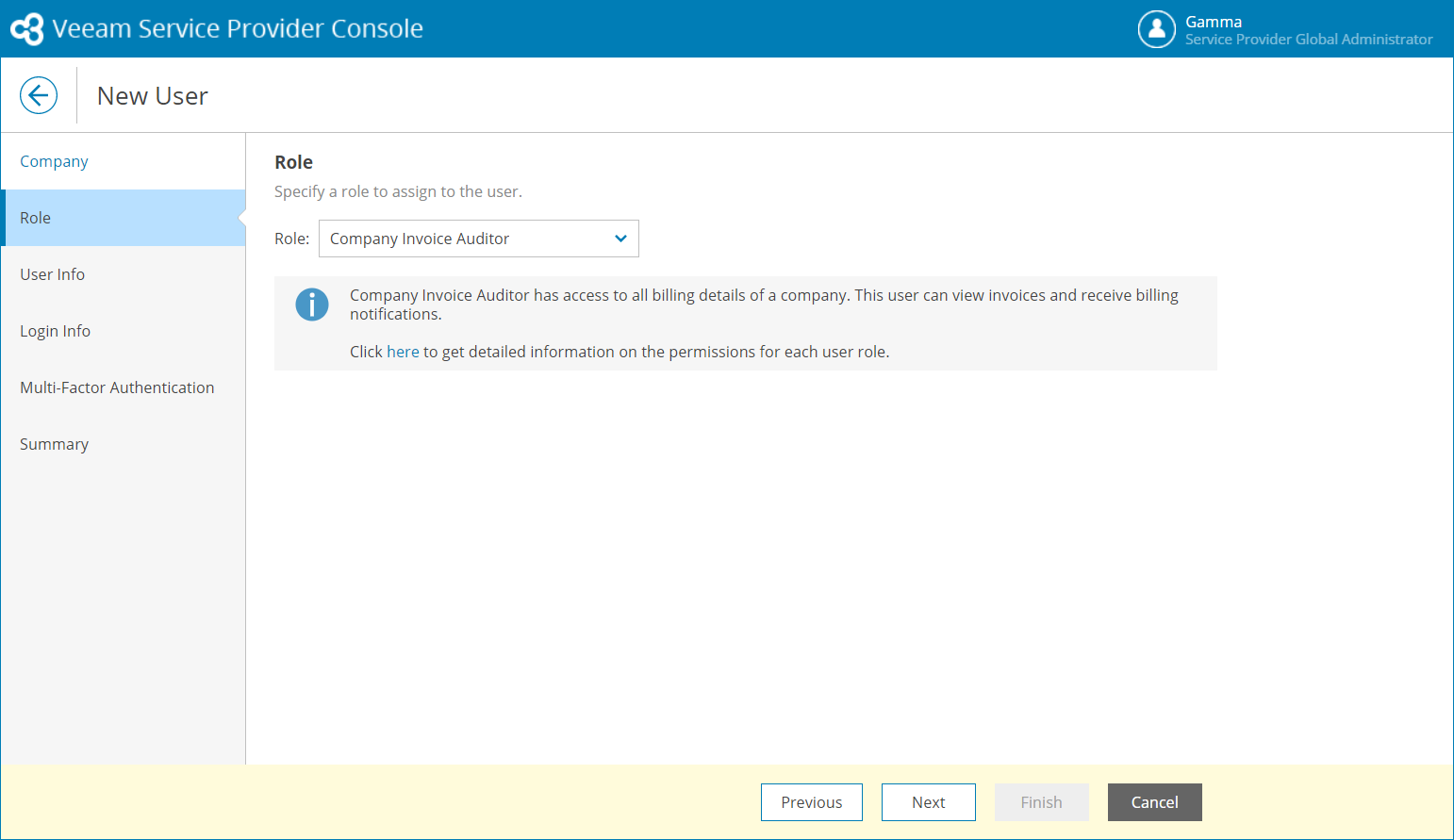The height and width of the screenshot is (840, 1454).
Task: Click the Veeam logo icon
Action: tap(27, 29)
